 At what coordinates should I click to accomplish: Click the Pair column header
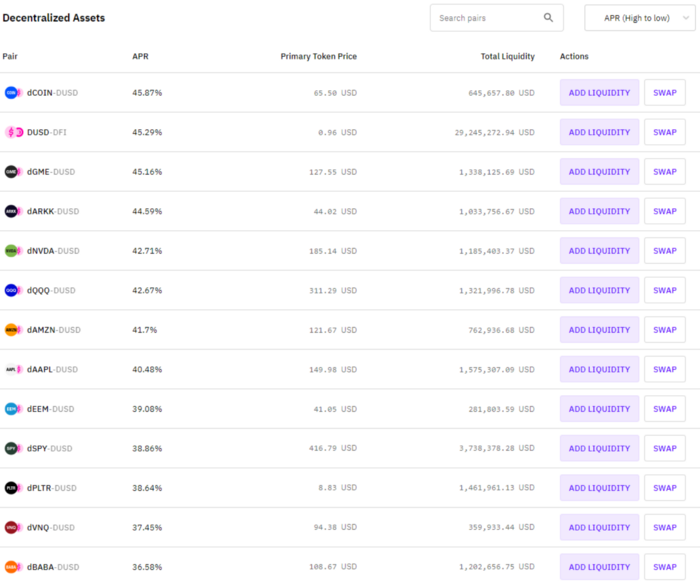[10, 56]
